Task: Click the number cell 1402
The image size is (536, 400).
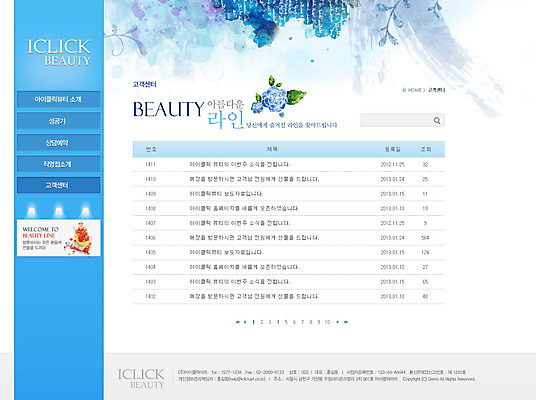Action: point(150,296)
